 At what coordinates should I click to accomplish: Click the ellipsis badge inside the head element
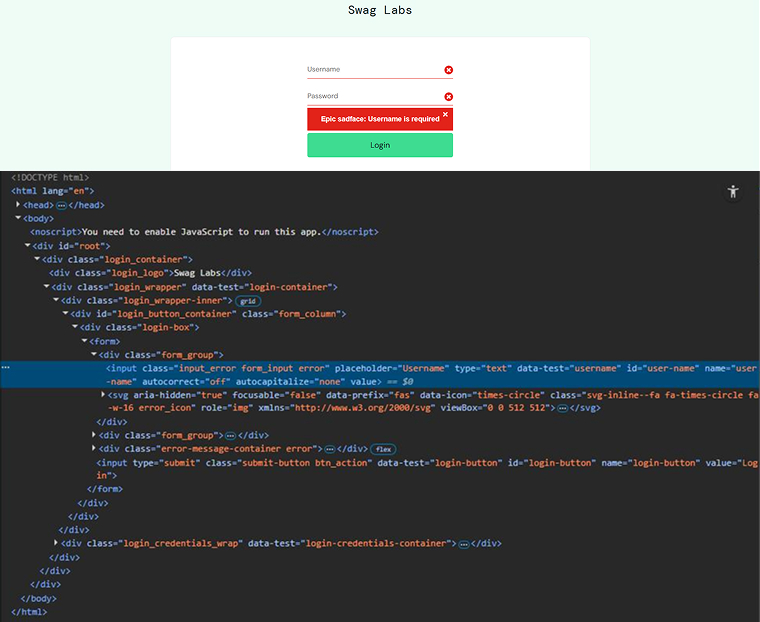pos(62,206)
